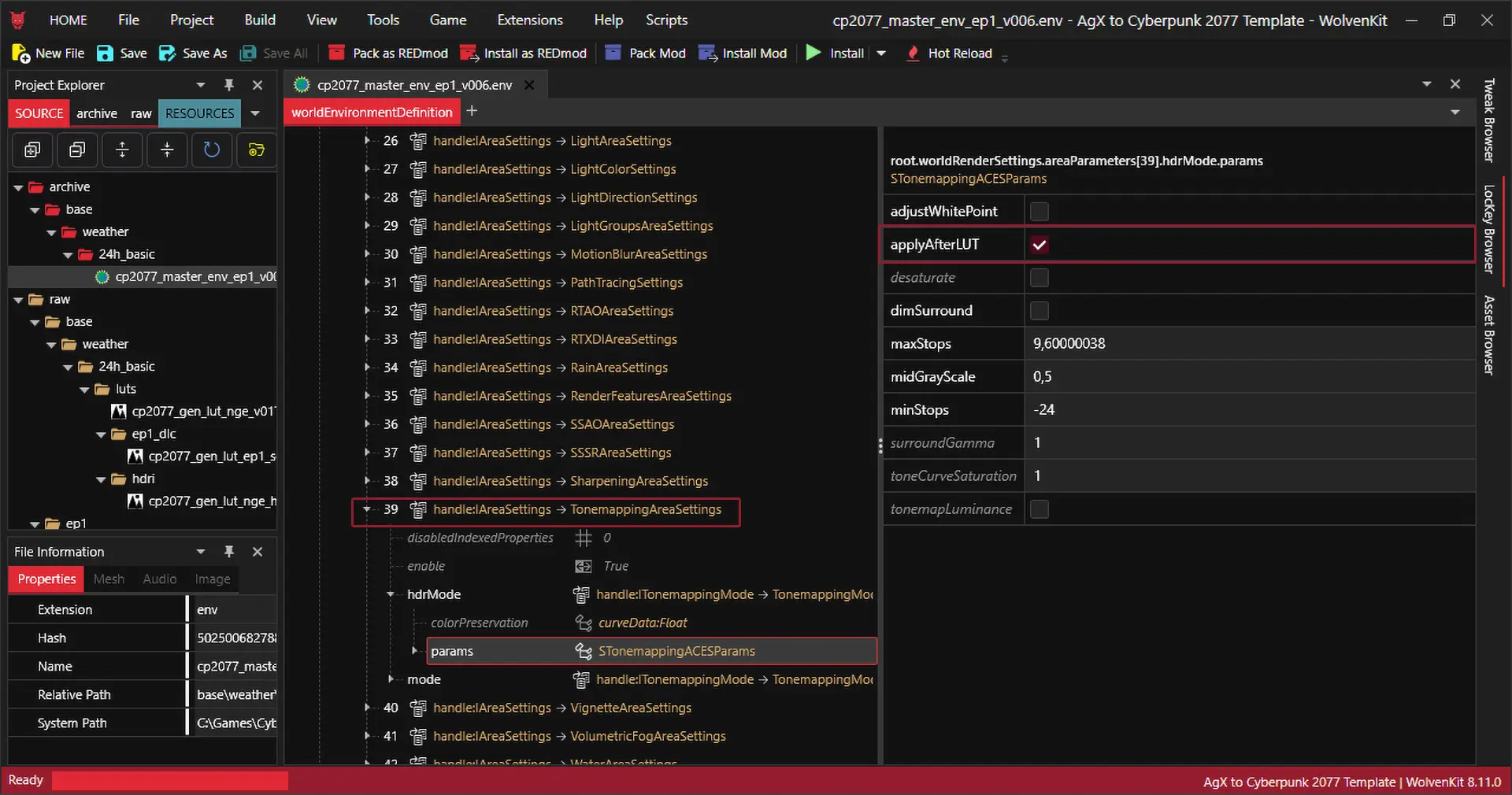Click the HOME button
Image resolution: width=1512 pixels, height=795 pixels.
[x=69, y=20]
